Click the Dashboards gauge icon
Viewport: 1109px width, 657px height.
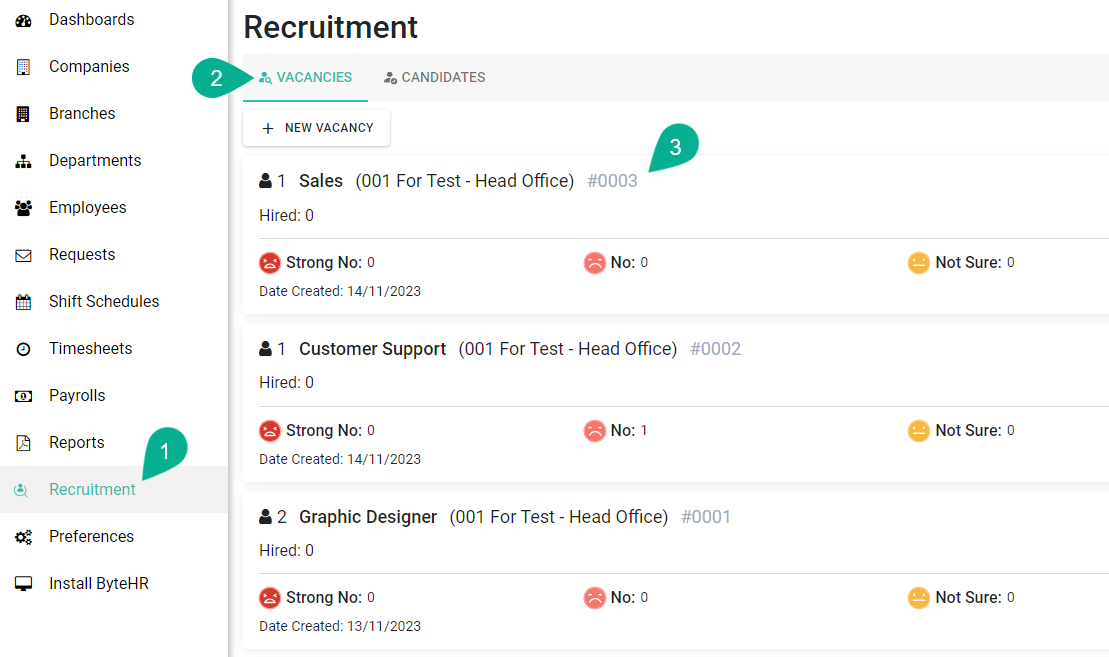tap(23, 20)
